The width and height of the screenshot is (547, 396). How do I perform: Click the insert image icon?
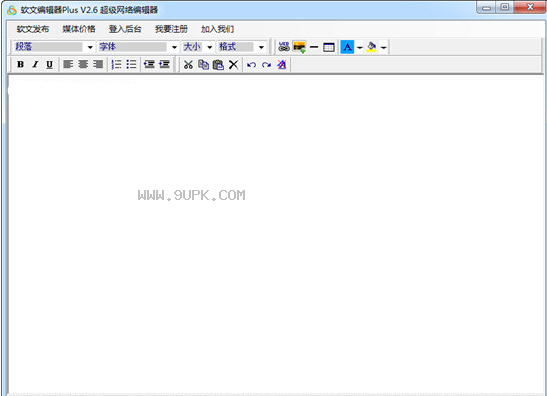pos(299,46)
